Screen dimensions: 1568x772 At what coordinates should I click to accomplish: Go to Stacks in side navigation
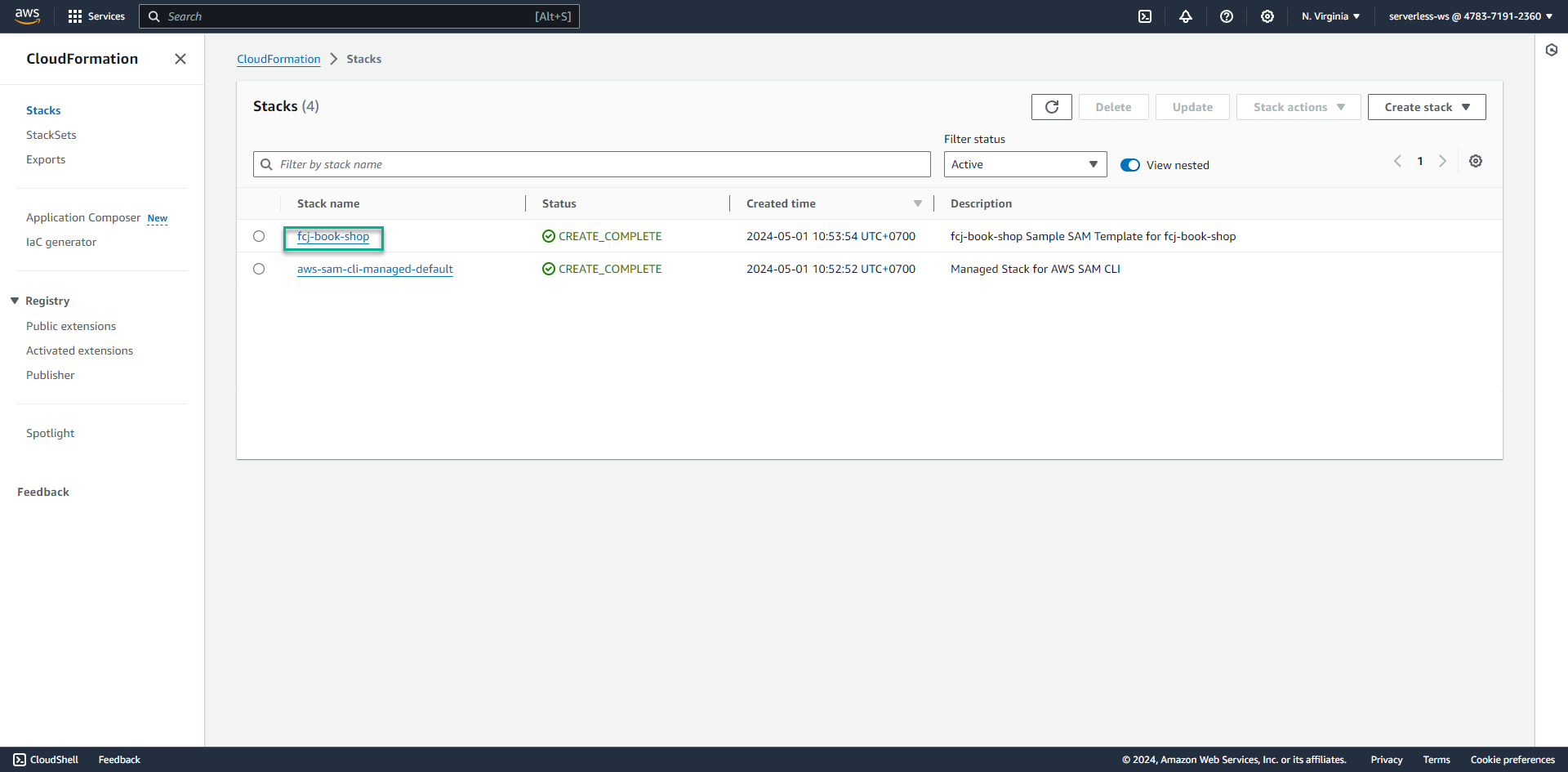pos(43,110)
